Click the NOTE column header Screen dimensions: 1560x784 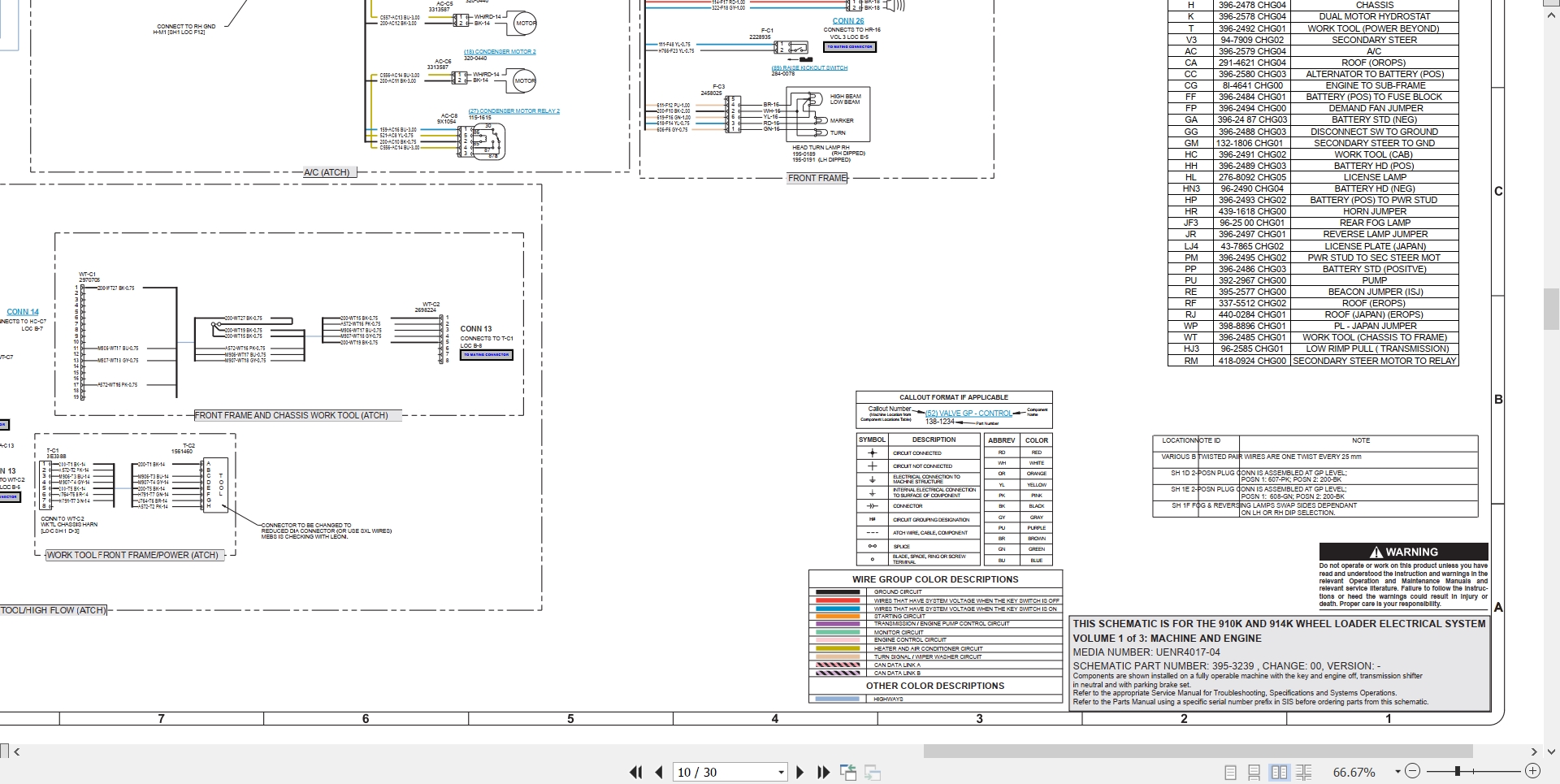click(x=1361, y=440)
